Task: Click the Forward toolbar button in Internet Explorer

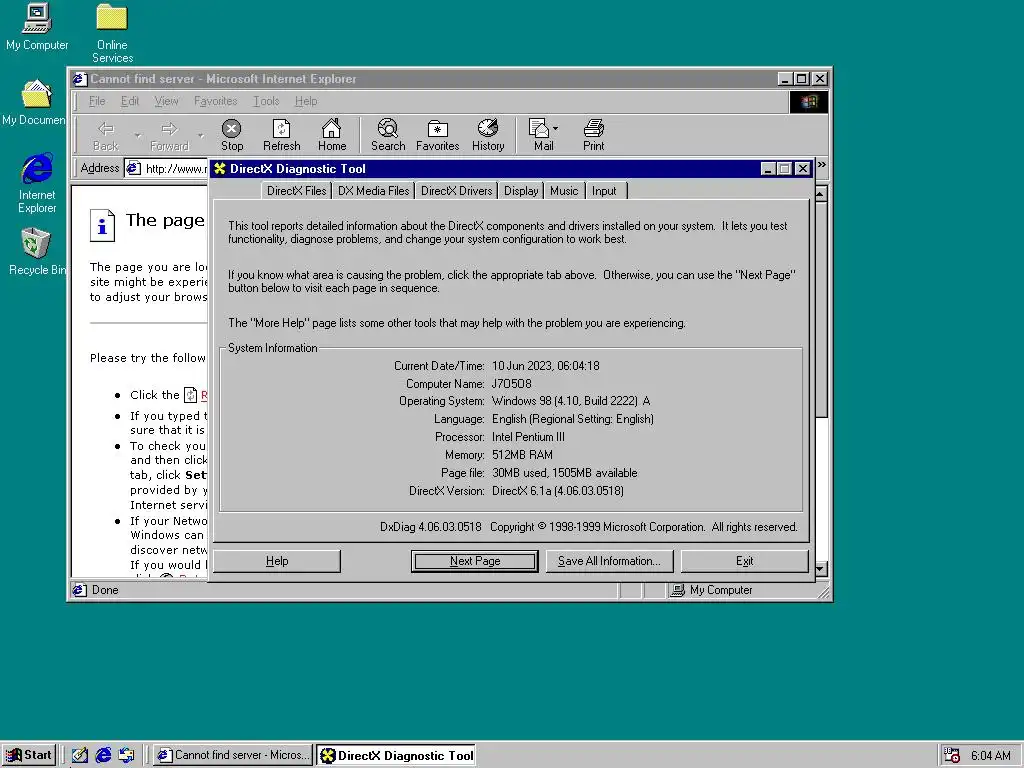Action: click(x=169, y=136)
